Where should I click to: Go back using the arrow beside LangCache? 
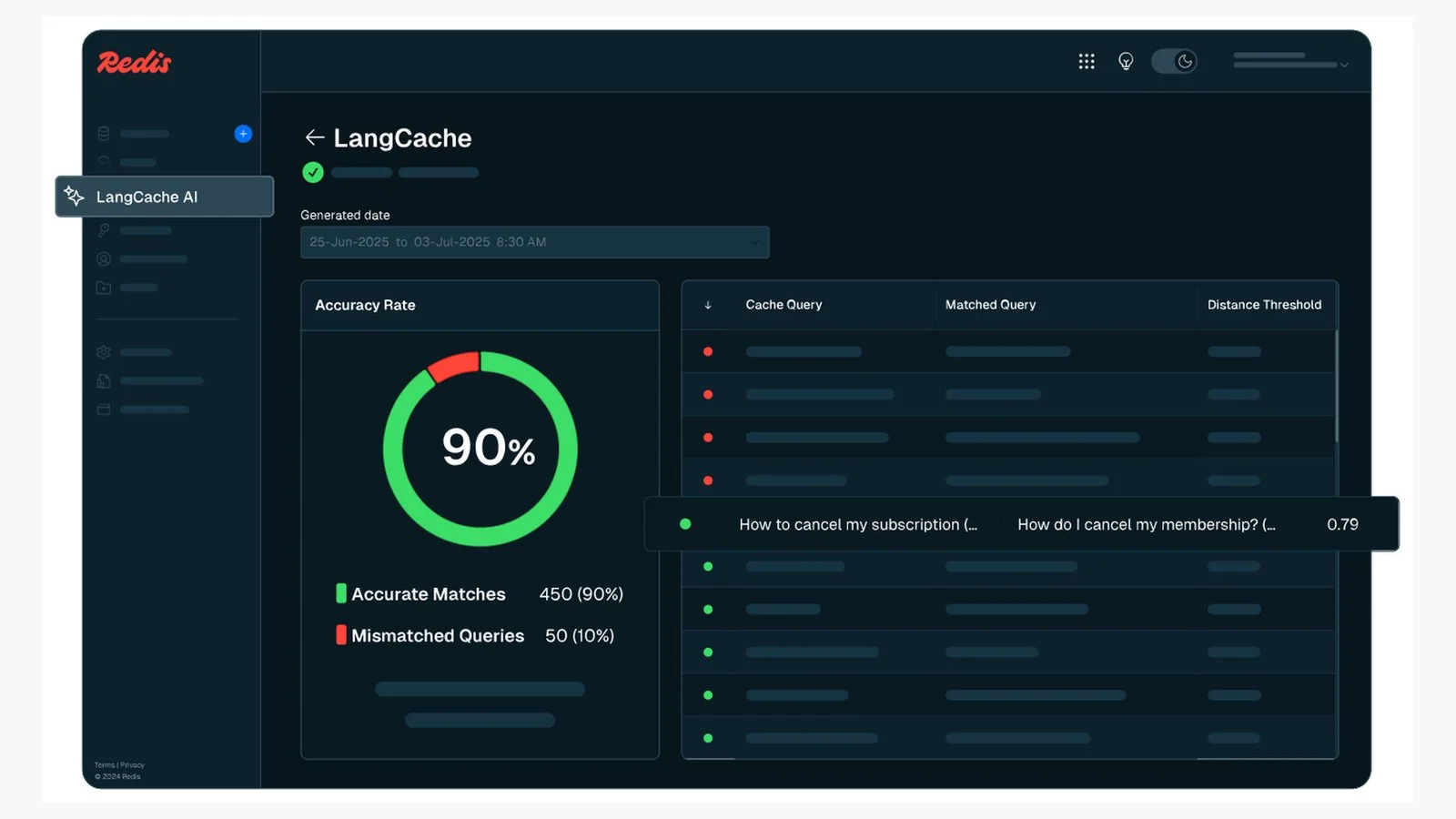point(315,137)
